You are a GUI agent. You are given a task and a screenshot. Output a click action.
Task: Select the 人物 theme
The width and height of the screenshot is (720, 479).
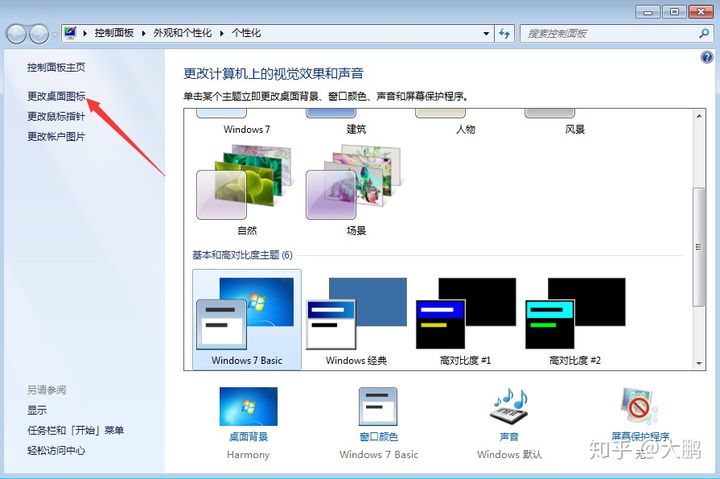(465, 123)
